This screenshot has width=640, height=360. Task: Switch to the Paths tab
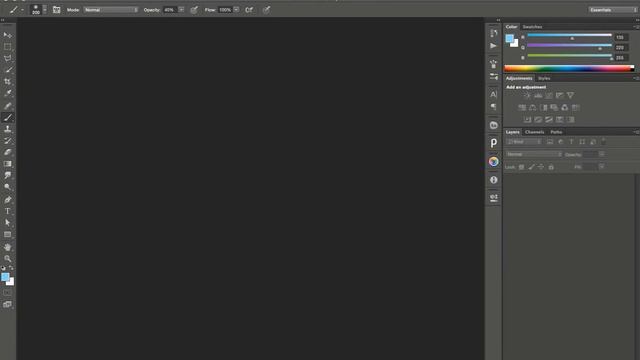(556, 132)
